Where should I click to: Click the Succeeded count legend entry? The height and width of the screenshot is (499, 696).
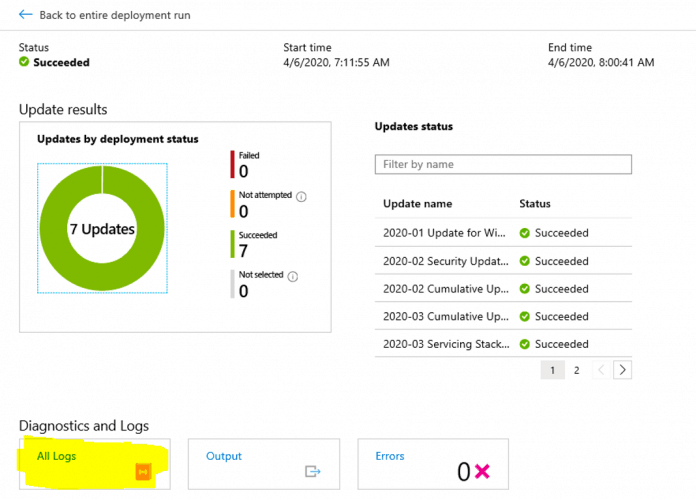(x=253, y=244)
